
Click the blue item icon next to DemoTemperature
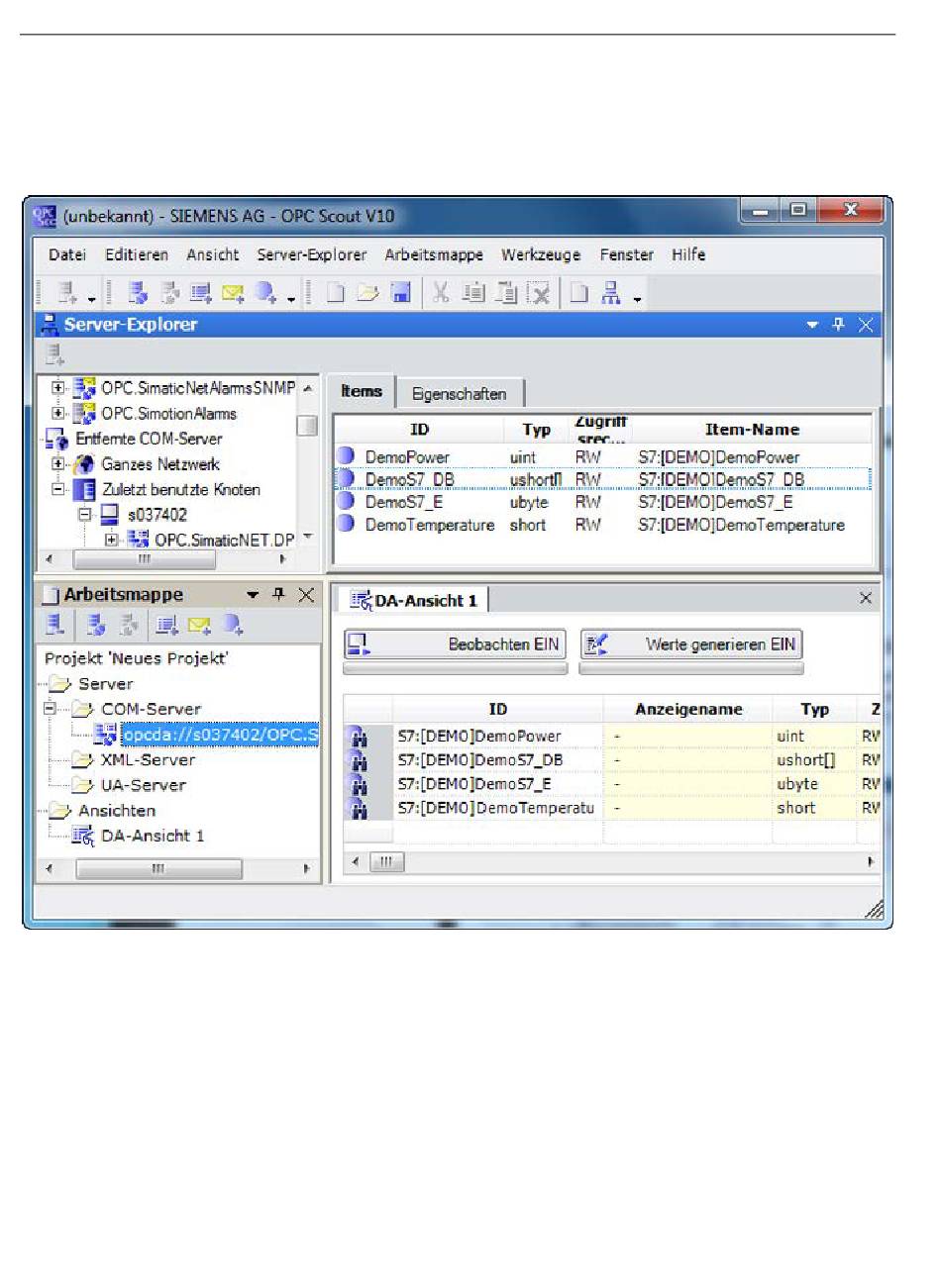(x=346, y=524)
